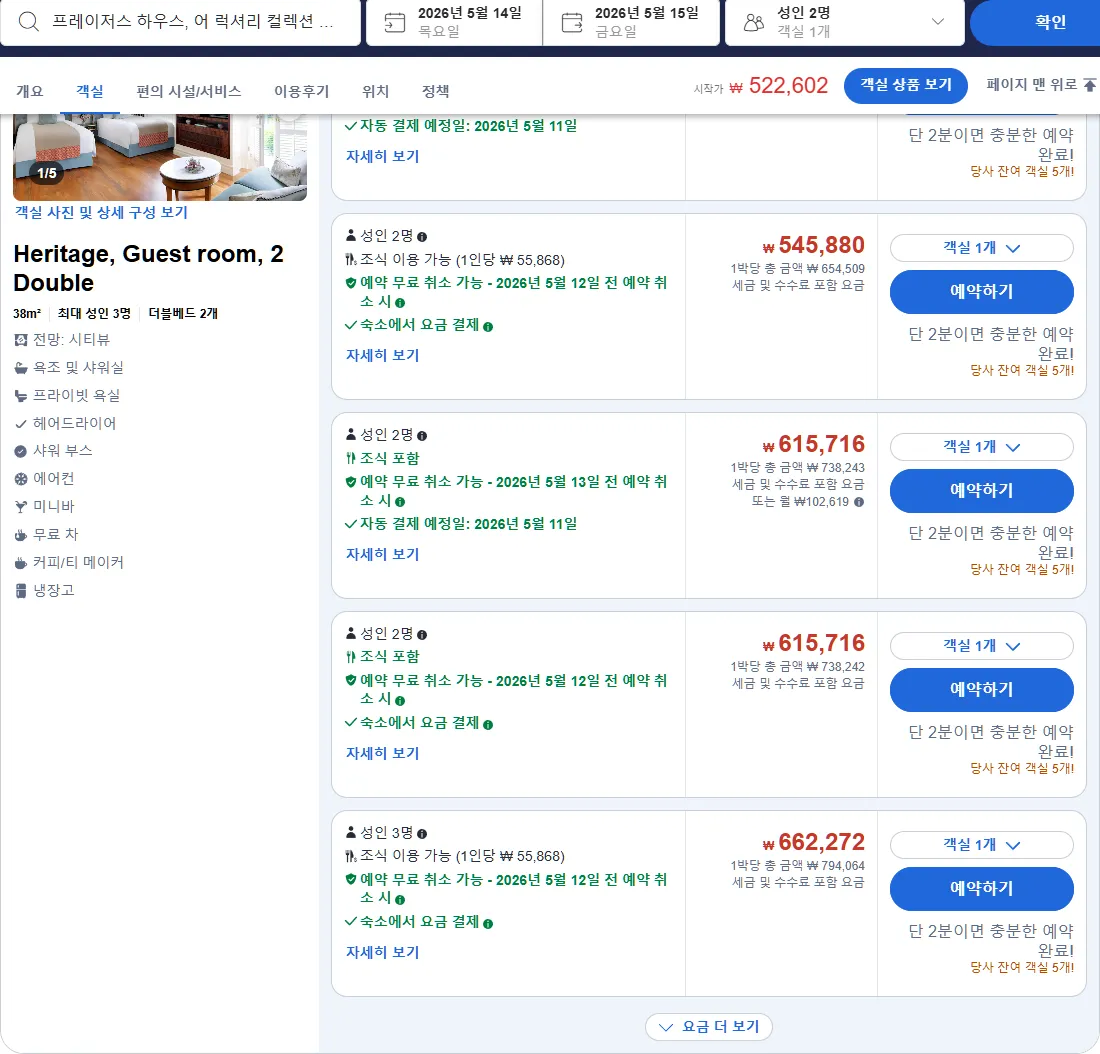Click person icon beside 성인 2명 in the offer with the monthly ₩102,619 option
Viewport: 1100px width, 1054px height.
pos(351,435)
